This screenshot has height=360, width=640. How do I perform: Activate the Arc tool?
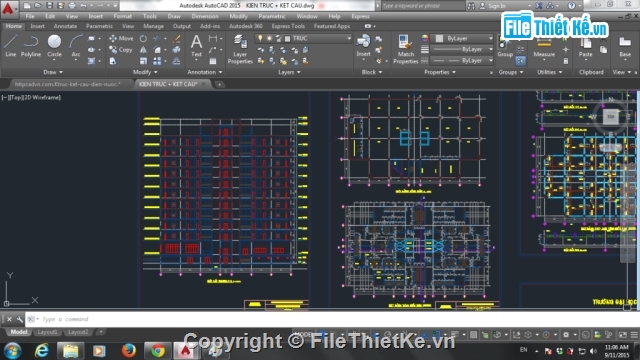pyautogui.click(x=76, y=46)
